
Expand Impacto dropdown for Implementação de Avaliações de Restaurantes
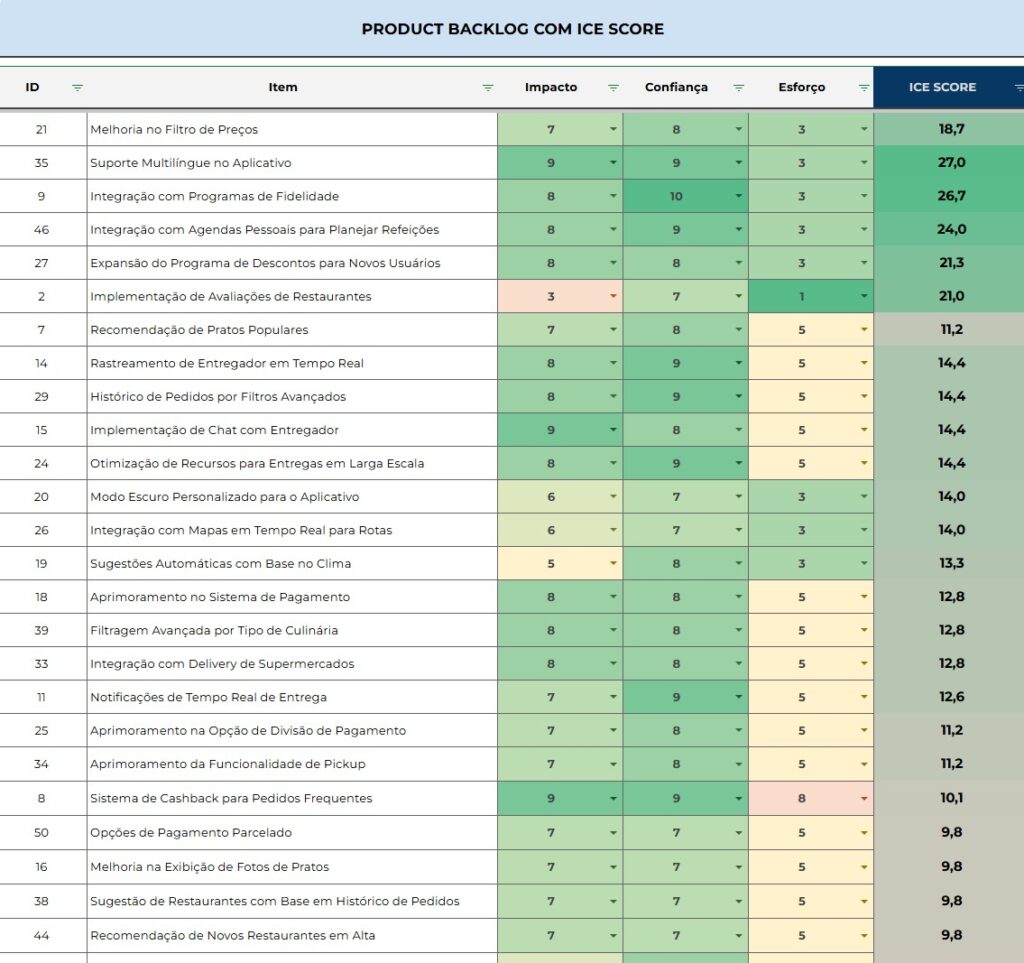pyautogui.click(x=613, y=296)
